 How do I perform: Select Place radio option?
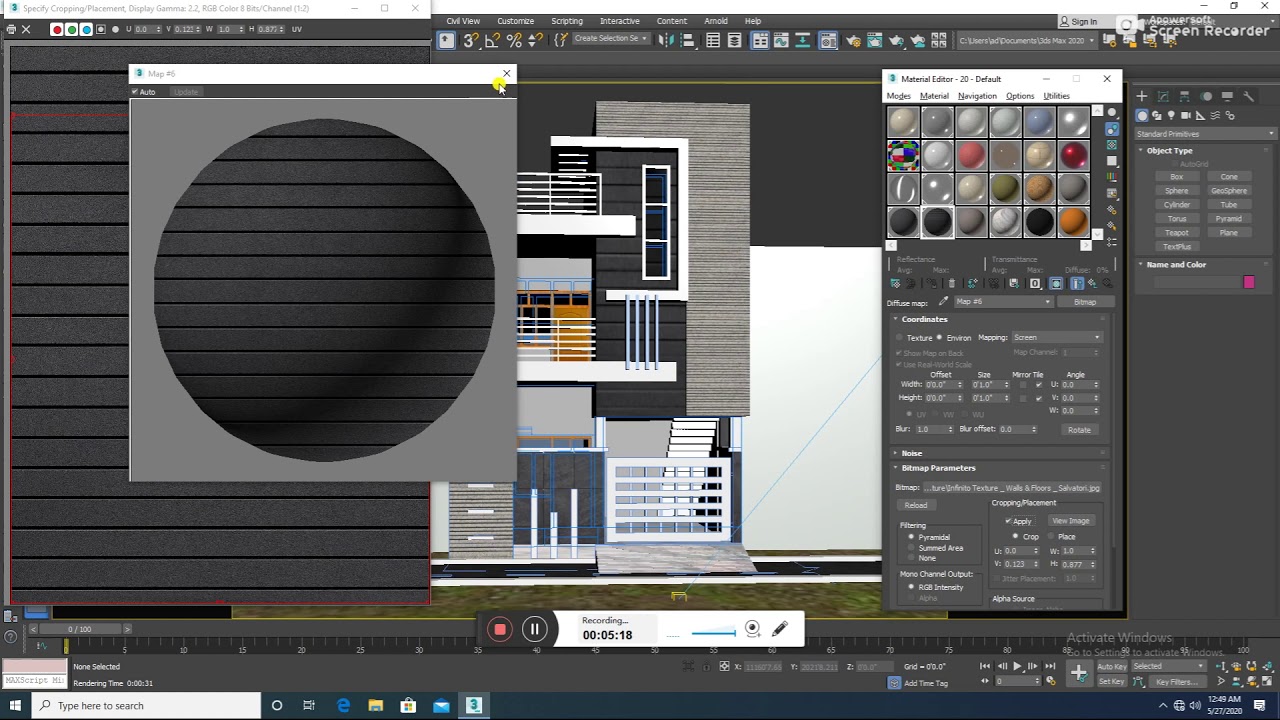[1052, 537]
